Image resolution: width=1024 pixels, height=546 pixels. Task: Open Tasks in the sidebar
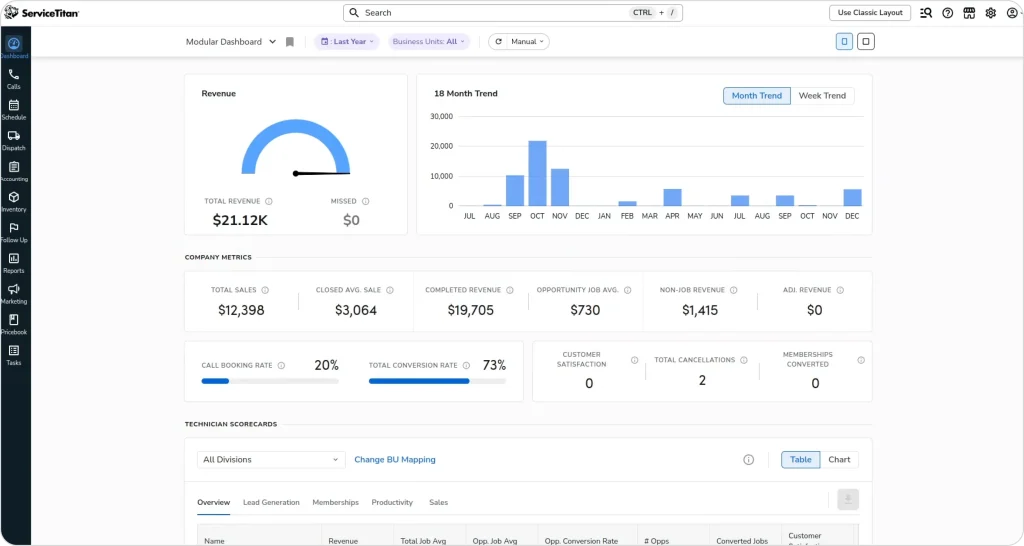(x=14, y=355)
